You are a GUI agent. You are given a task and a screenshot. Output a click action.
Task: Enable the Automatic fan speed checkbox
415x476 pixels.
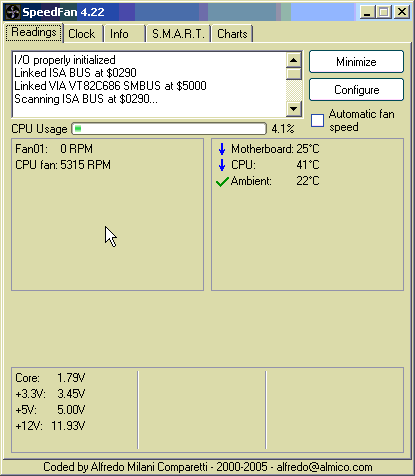coord(317,121)
